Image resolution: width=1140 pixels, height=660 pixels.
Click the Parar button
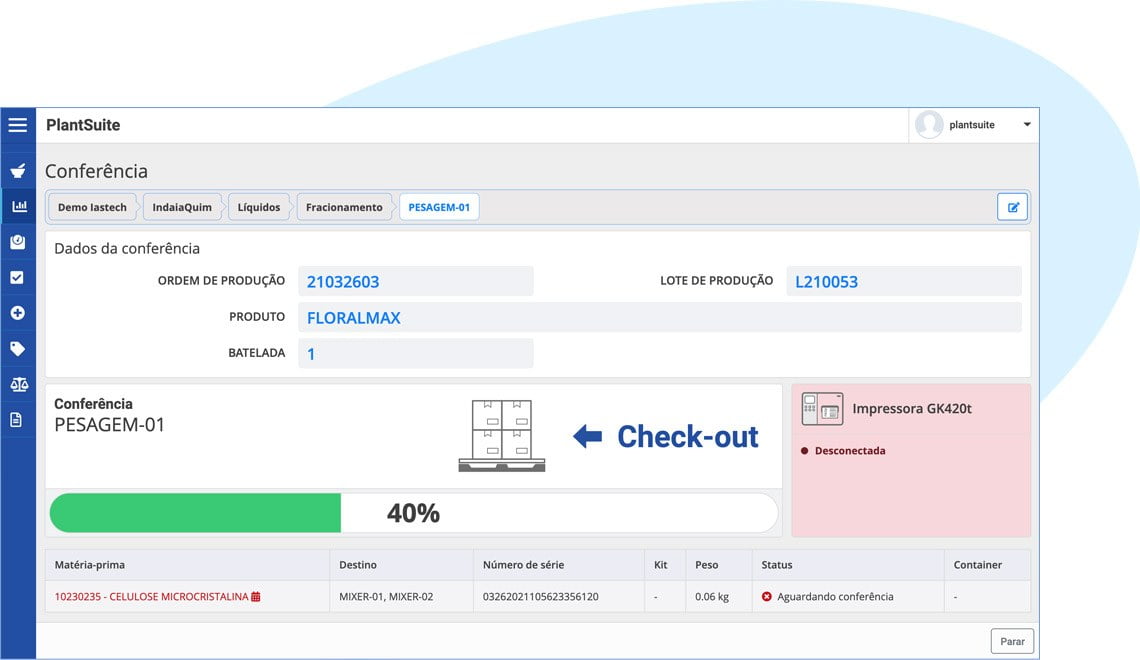click(x=1012, y=641)
